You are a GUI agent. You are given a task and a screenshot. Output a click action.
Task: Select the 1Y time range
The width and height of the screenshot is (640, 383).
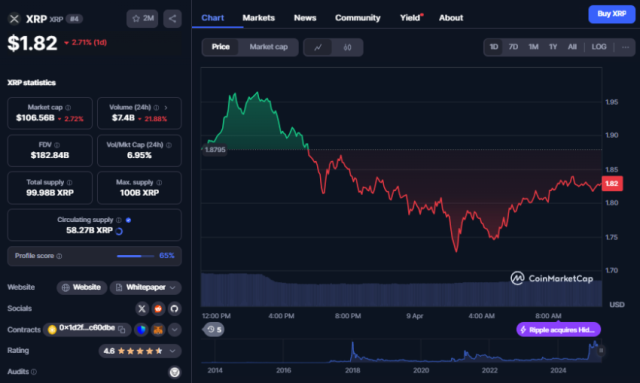(x=553, y=47)
